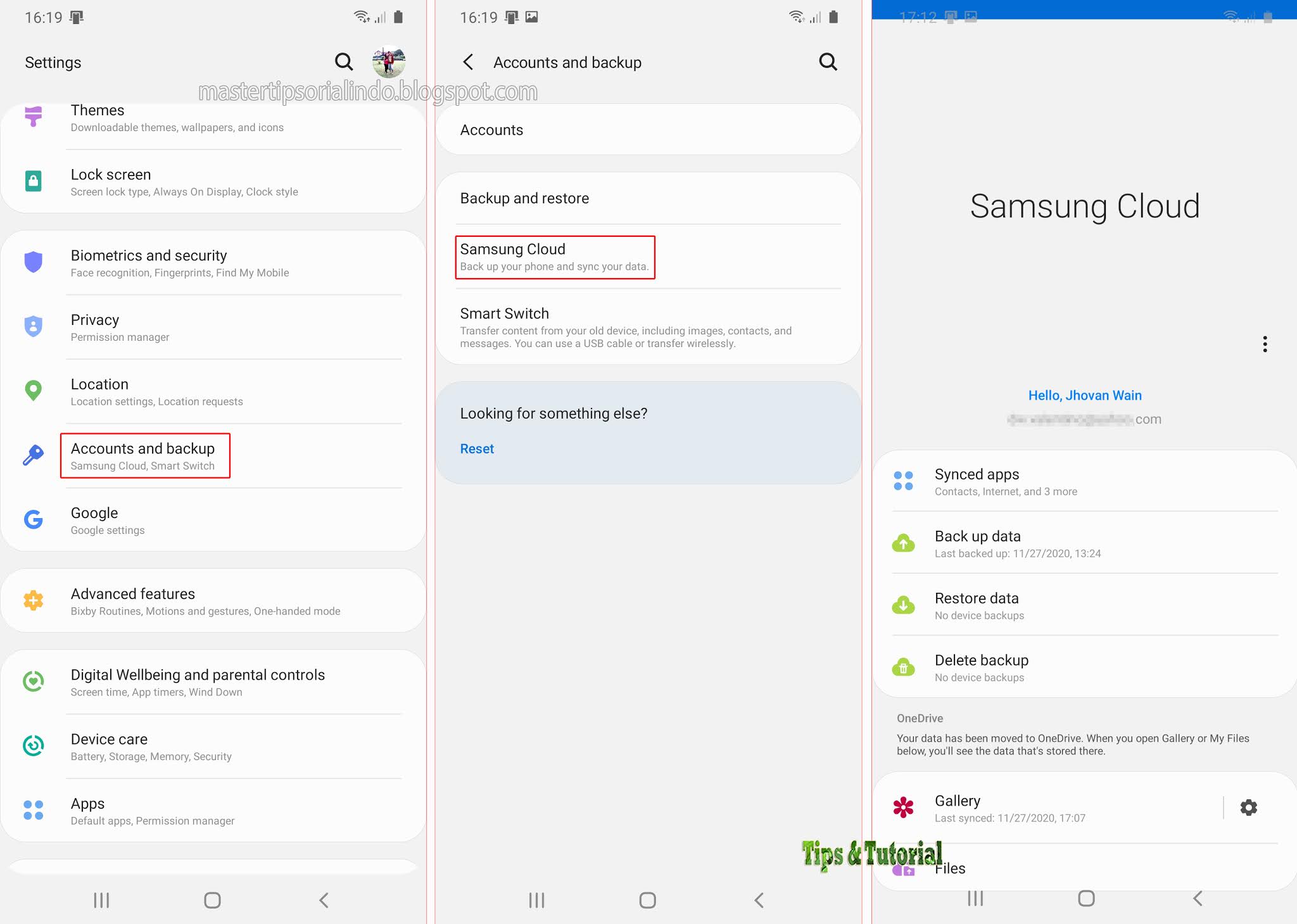The image size is (1297, 924).
Task: Toggle Gallery sync on or off
Action: click(1254, 807)
